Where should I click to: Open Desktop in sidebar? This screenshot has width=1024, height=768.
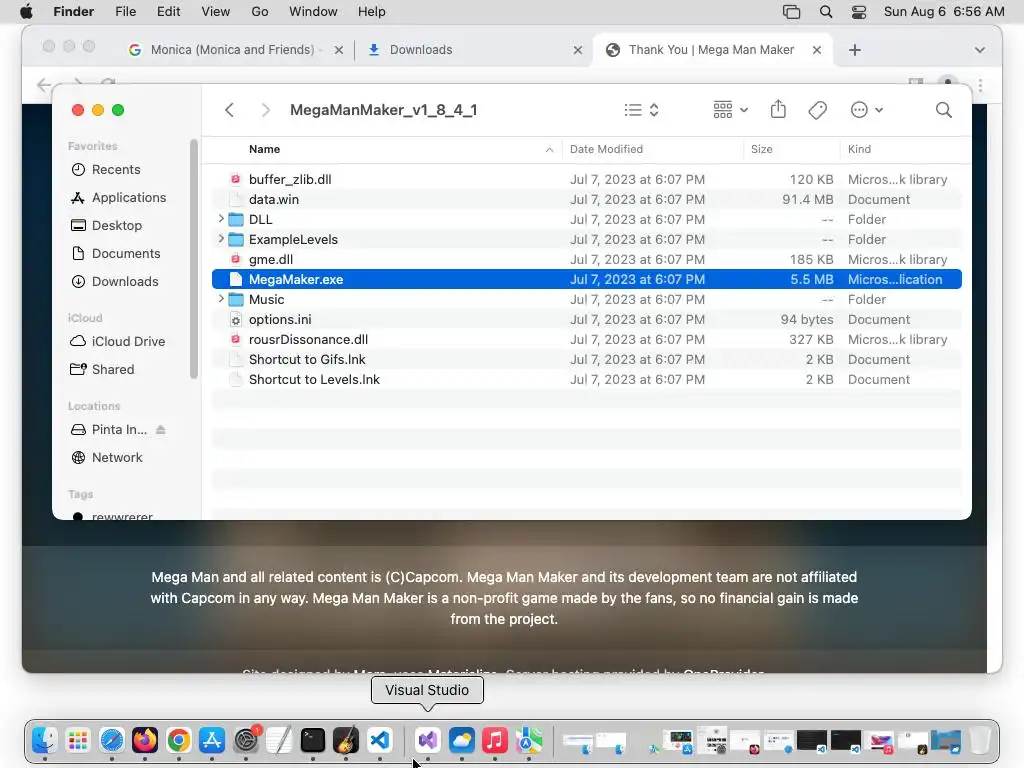coord(106,225)
